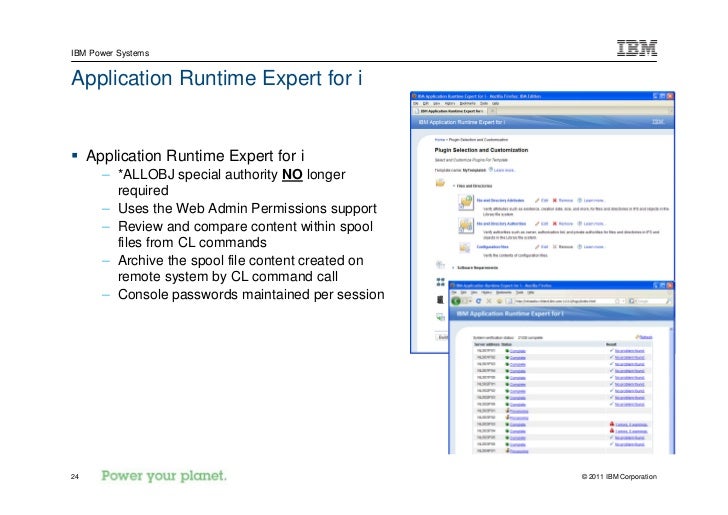Open address bar dropdown arrow in front window
Screen dimensions: 728x515
click(x=624, y=301)
